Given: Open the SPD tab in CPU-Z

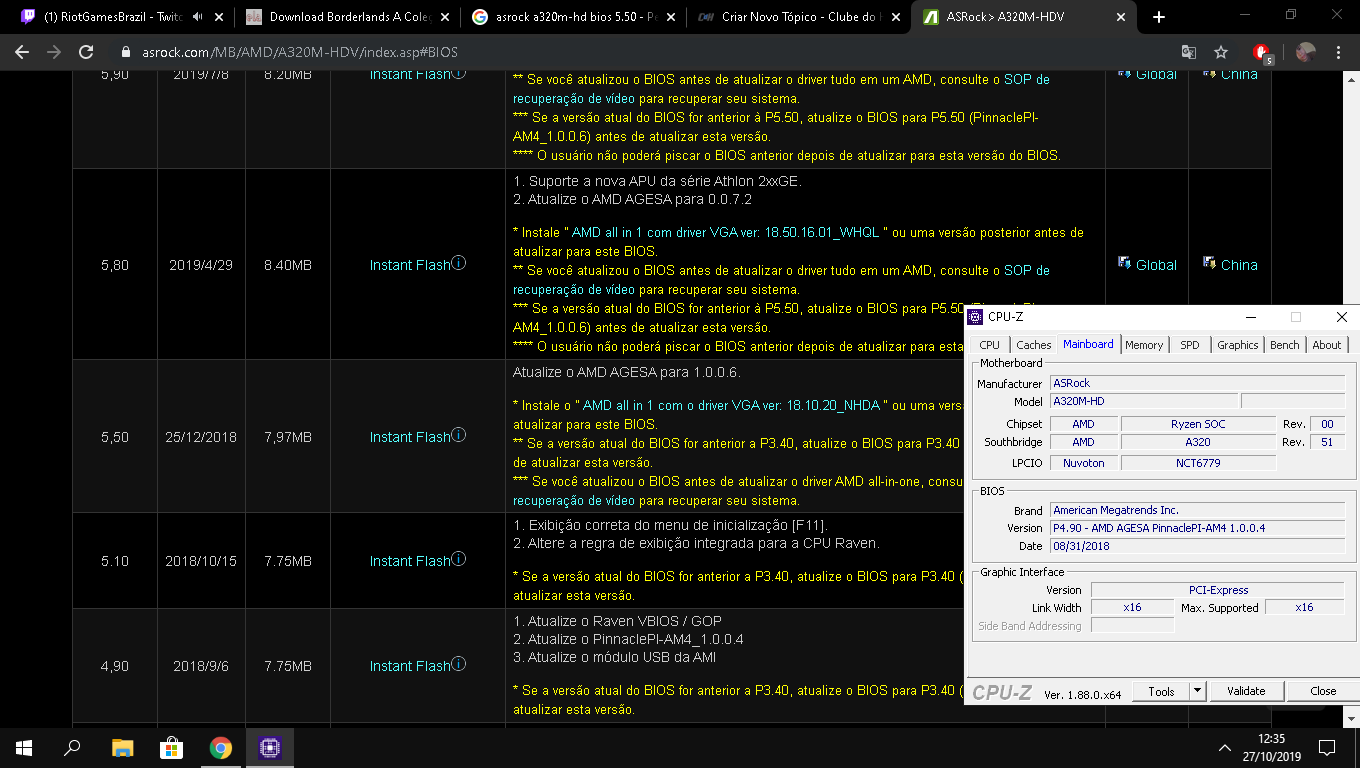Looking at the screenshot, I should click(1189, 345).
